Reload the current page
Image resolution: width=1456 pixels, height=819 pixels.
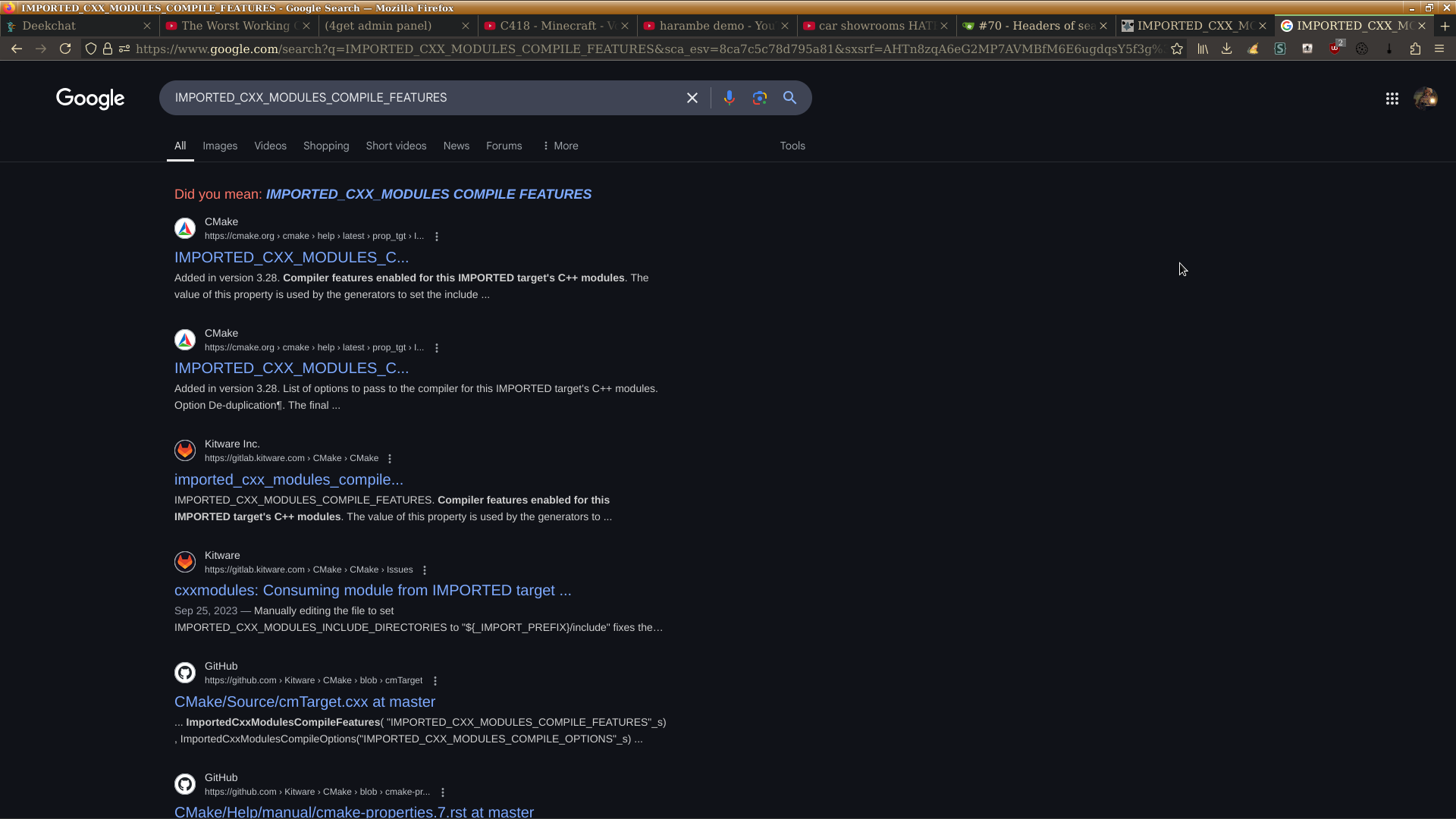[65, 49]
